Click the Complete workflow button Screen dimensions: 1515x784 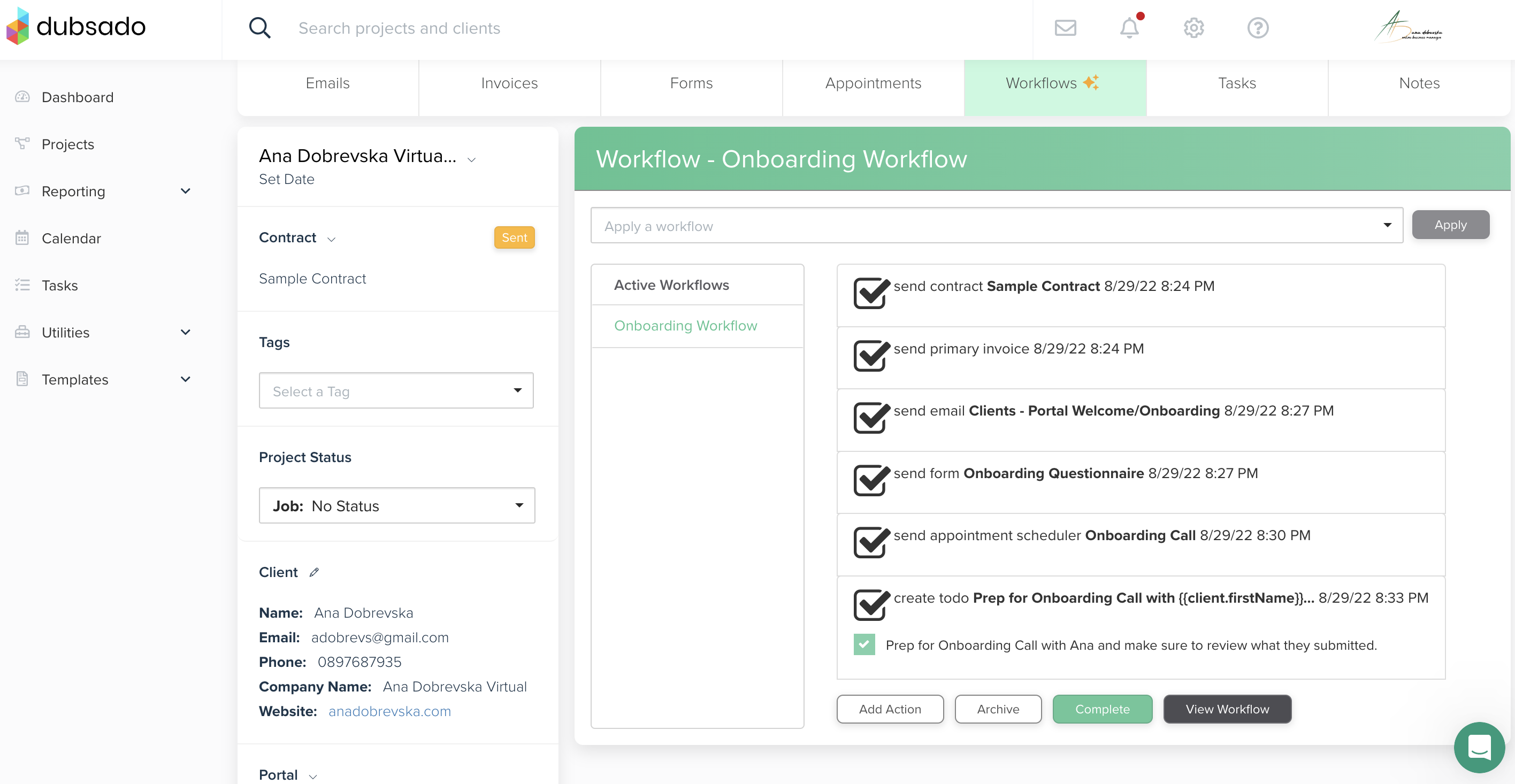[1102, 708]
